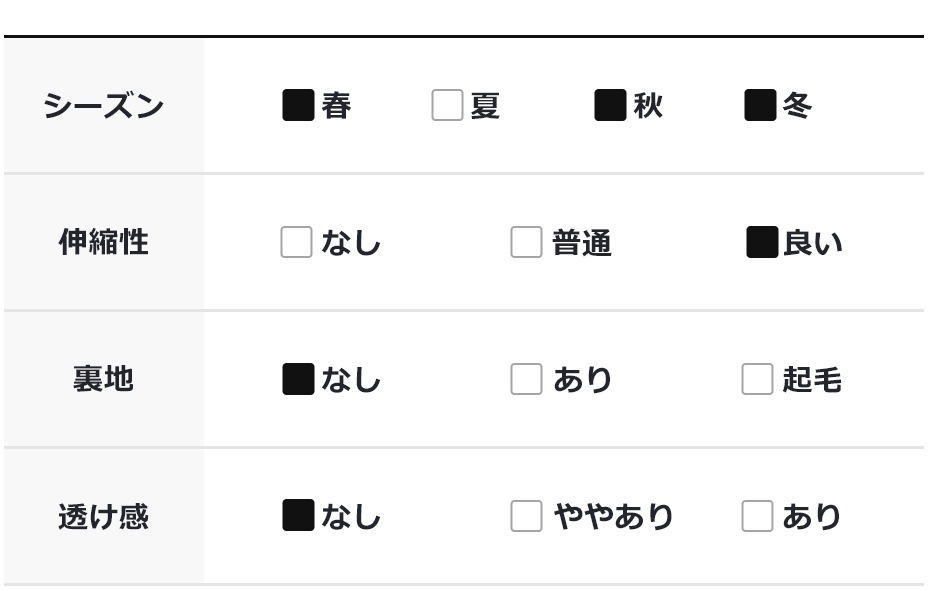Click the 普通 label text
Viewport: 928px width, 590px height.
click(x=582, y=243)
